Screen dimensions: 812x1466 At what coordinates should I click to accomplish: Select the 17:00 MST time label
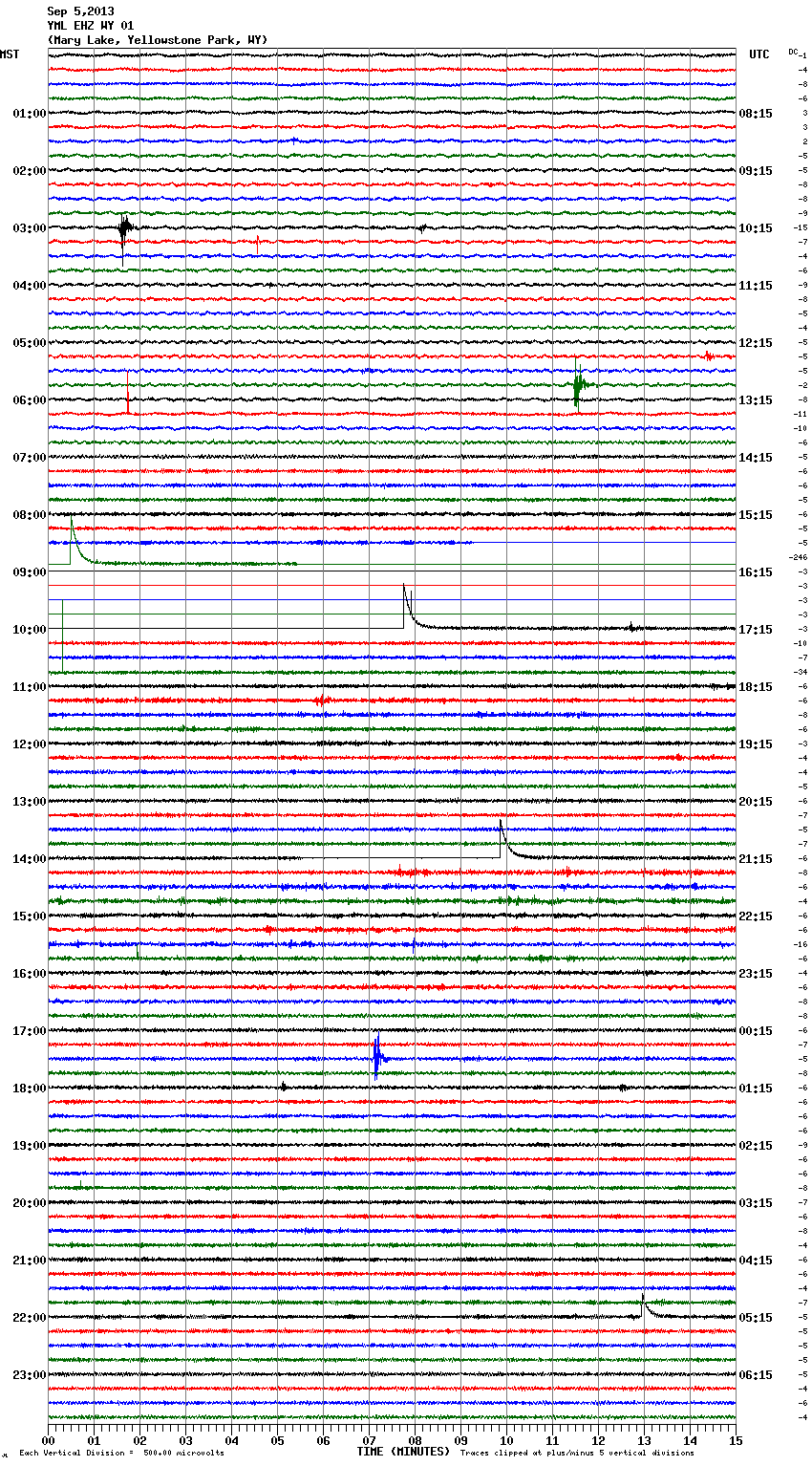click(x=30, y=1031)
